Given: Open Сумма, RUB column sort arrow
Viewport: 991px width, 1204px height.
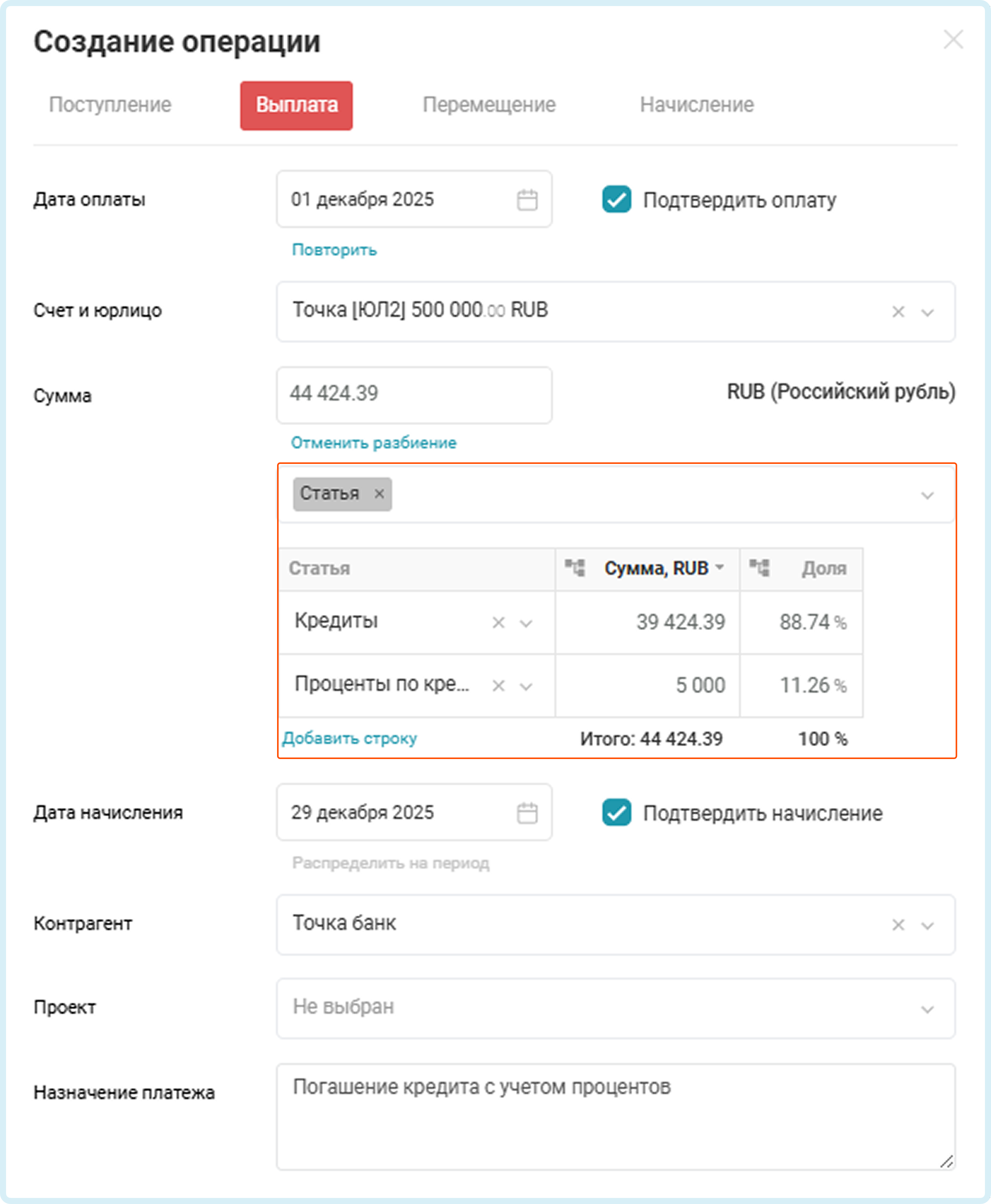Looking at the screenshot, I should [x=720, y=567].
